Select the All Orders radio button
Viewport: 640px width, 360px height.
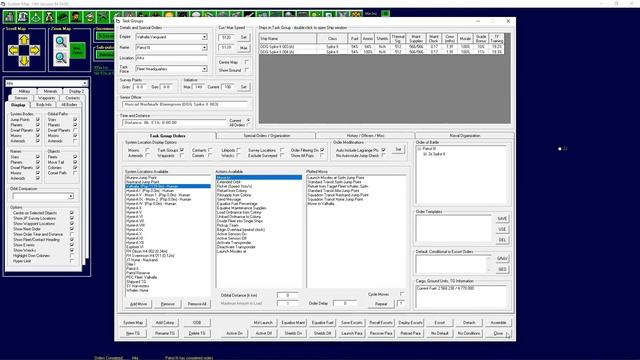coord(248,124)
